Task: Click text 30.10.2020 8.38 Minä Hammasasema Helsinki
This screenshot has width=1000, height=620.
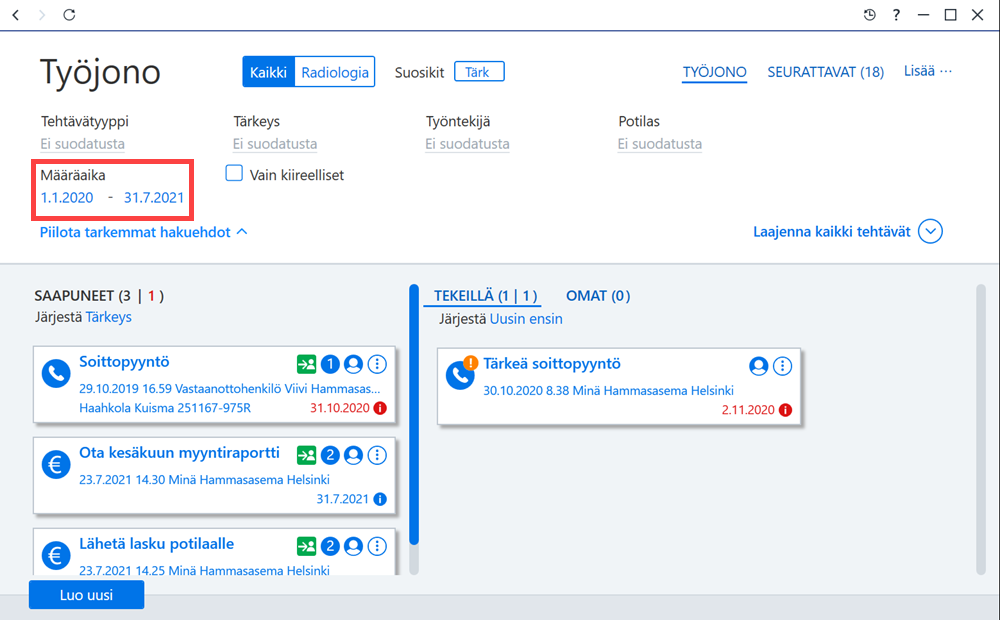Action: (x=608, y=390)
